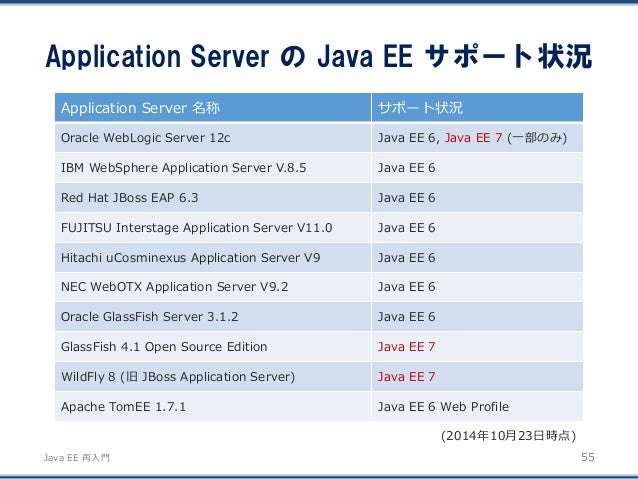Select the "Red Hat JBoss EAP 6.3" cell
Viewport: 638px width, 479px height.
pyautogui.click(x=213, y=198)
